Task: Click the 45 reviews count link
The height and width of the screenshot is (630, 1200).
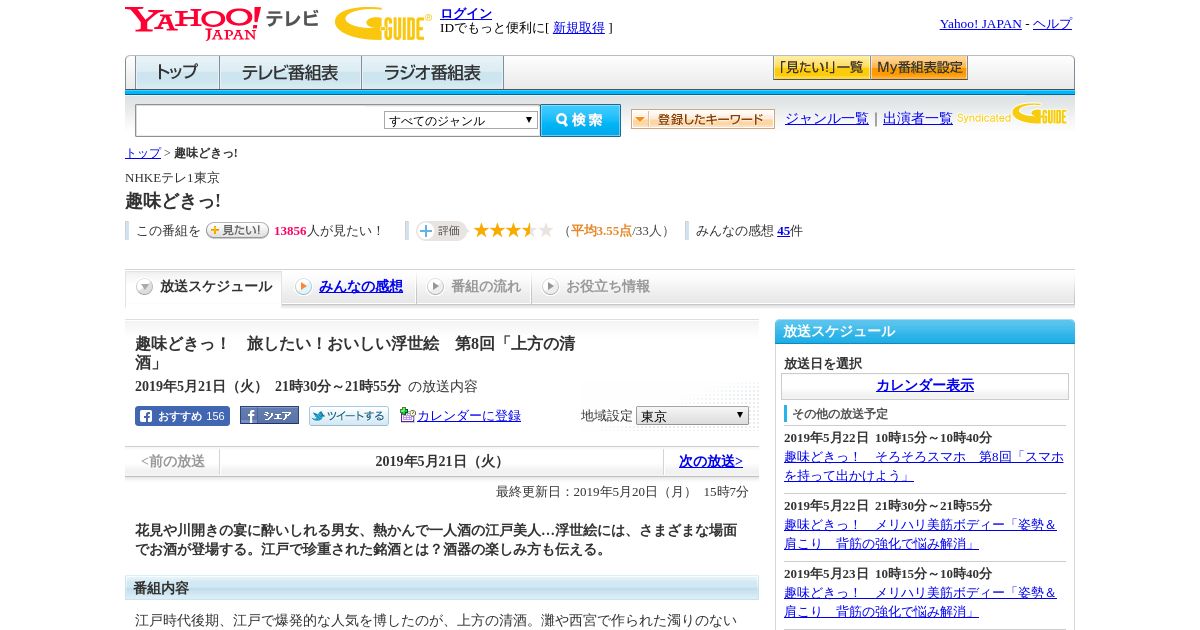Action: pyautogui.click(x=784, y=231)
